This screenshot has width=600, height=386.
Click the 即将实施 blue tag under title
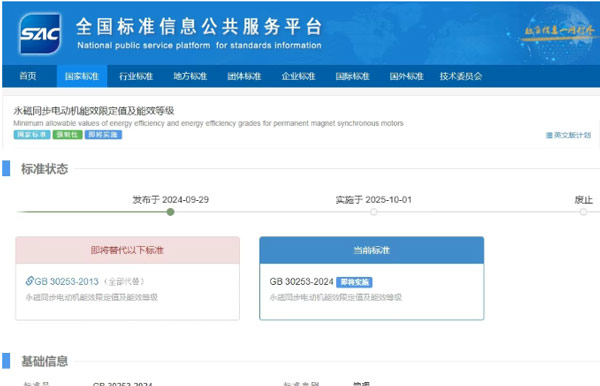(103, 135)
